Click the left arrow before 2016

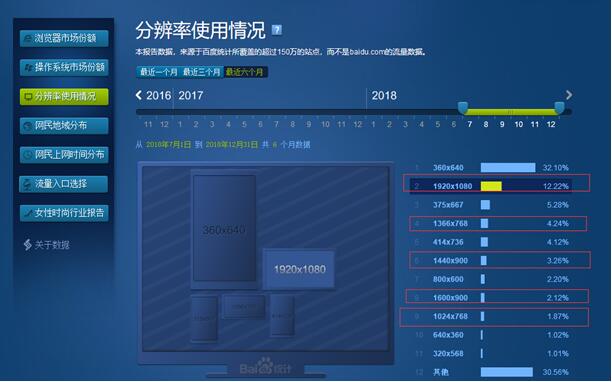click(139, 95)
